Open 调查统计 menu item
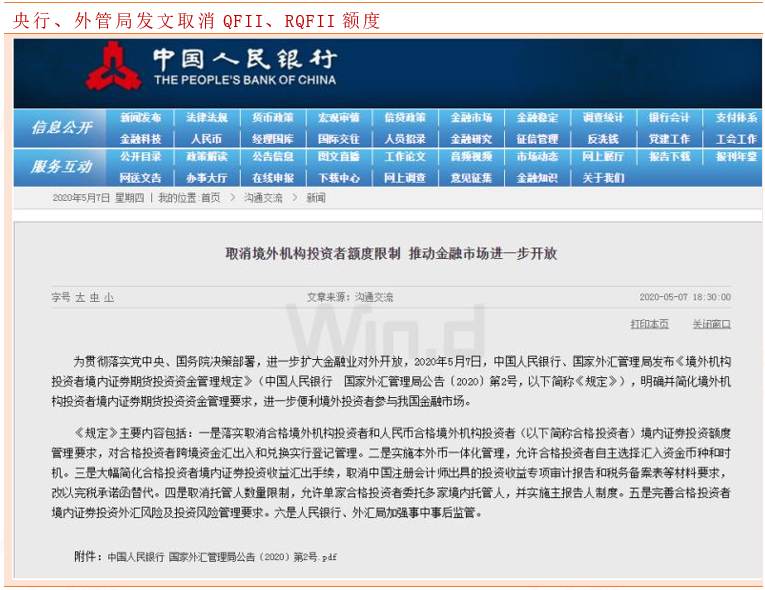The image size is (765, 590). (x=603, y=118)
